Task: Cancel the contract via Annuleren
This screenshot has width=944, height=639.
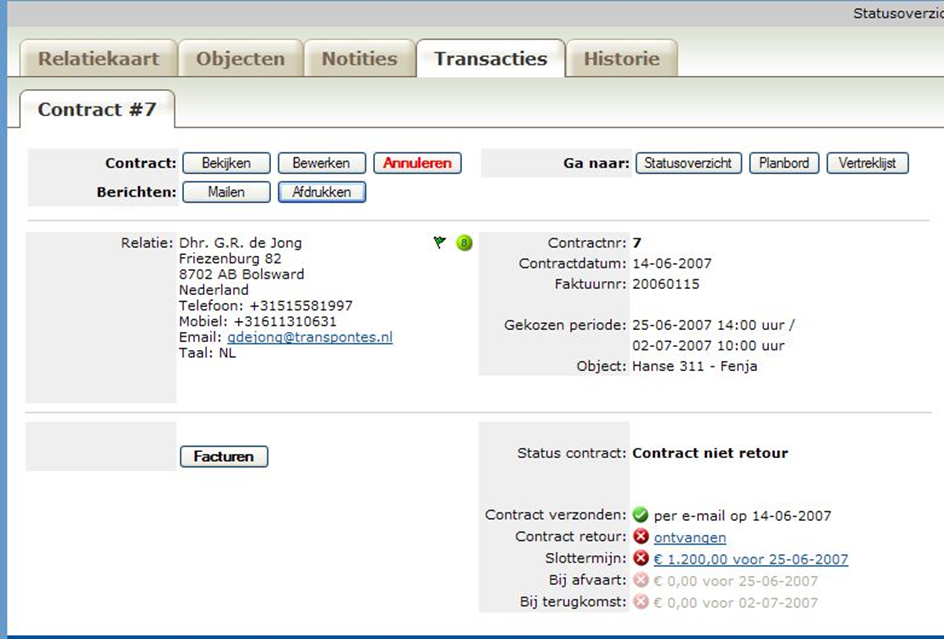Action: click(417, 163)
